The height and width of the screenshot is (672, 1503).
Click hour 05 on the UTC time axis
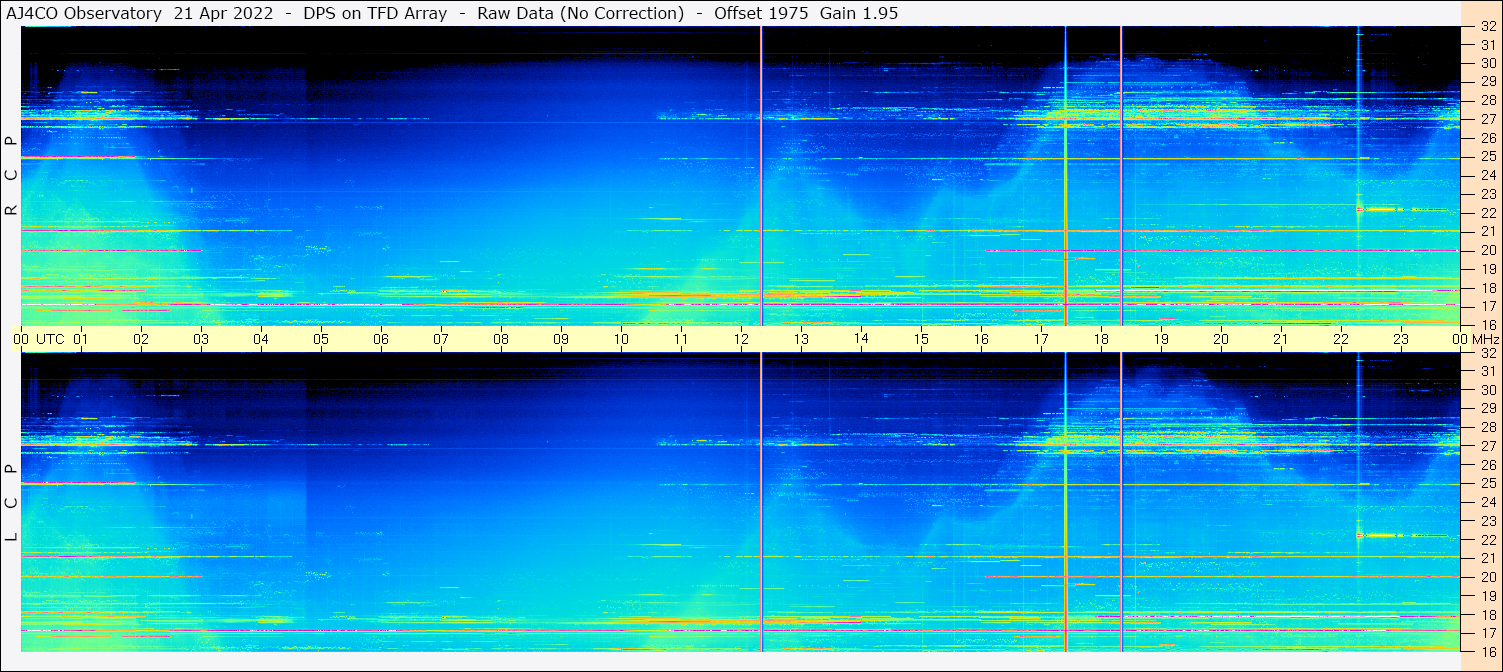pos(321,339)
